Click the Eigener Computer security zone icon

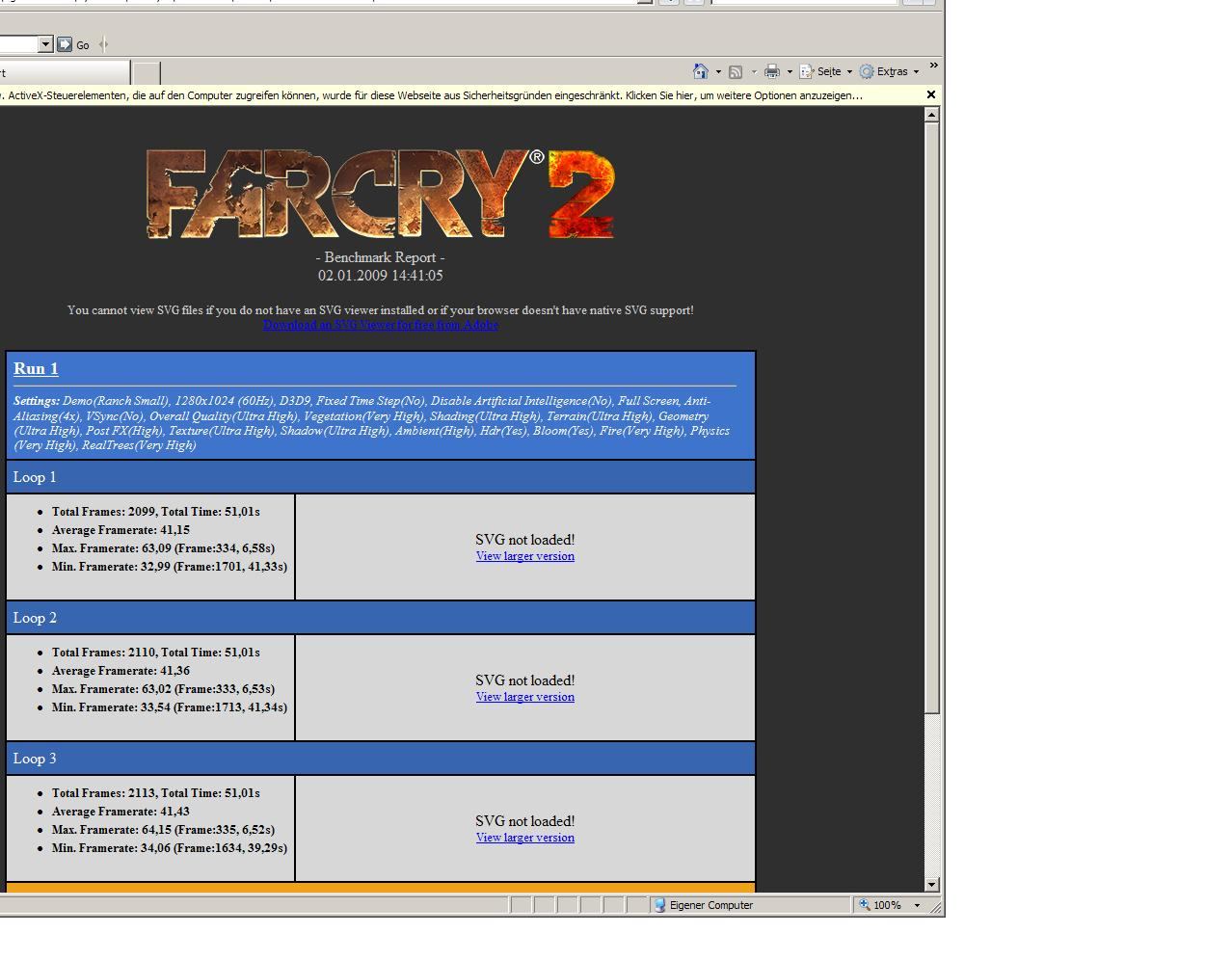click(x=660, y=905)
